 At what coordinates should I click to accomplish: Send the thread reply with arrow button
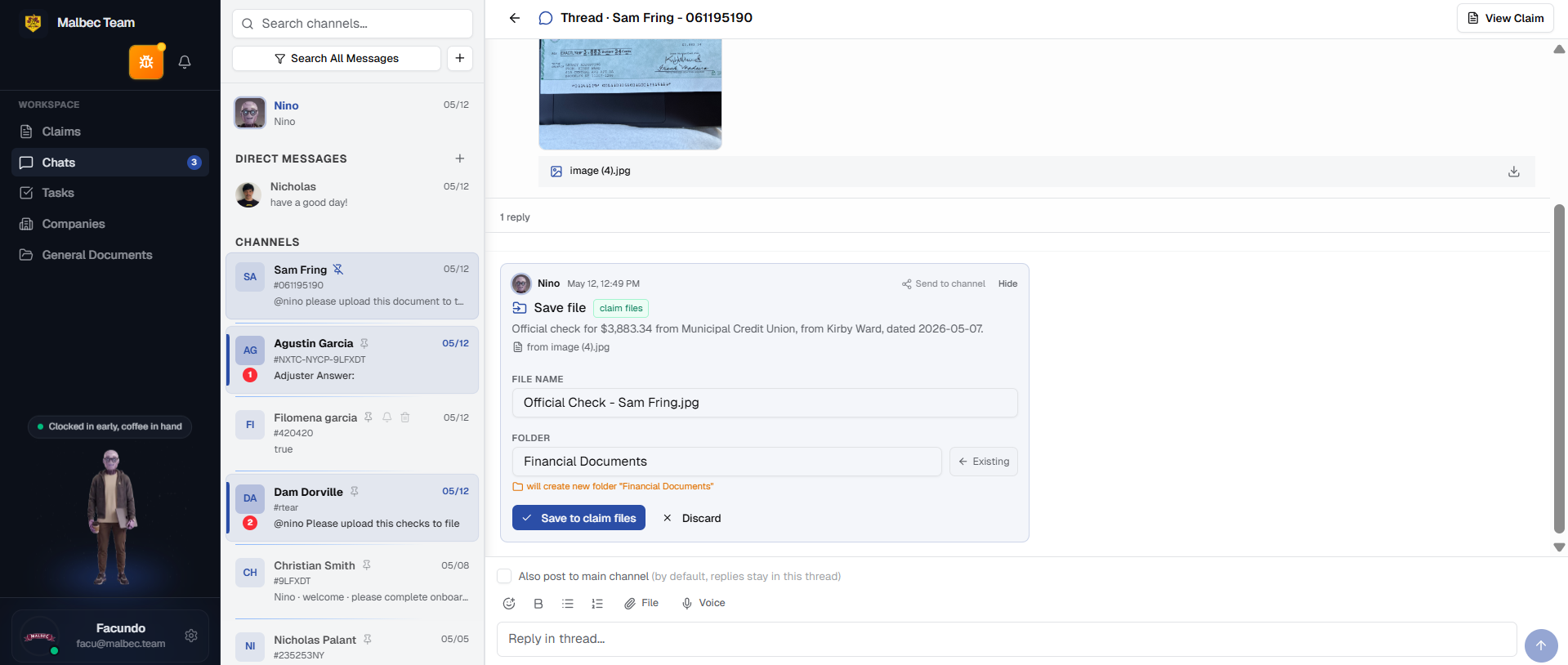pyautogui.click(x=1541, y=645)
